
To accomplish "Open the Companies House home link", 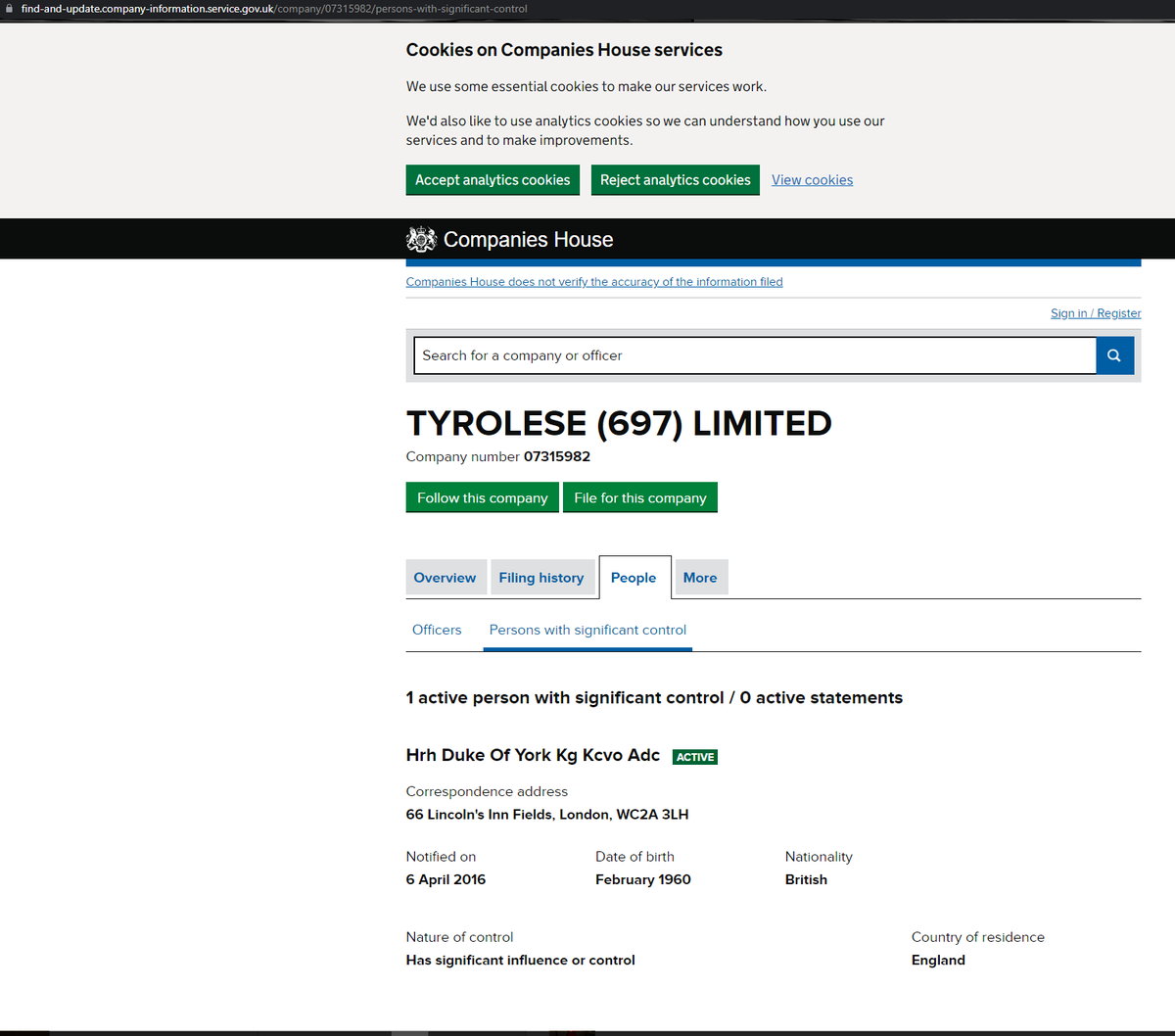I will (528, 239).
